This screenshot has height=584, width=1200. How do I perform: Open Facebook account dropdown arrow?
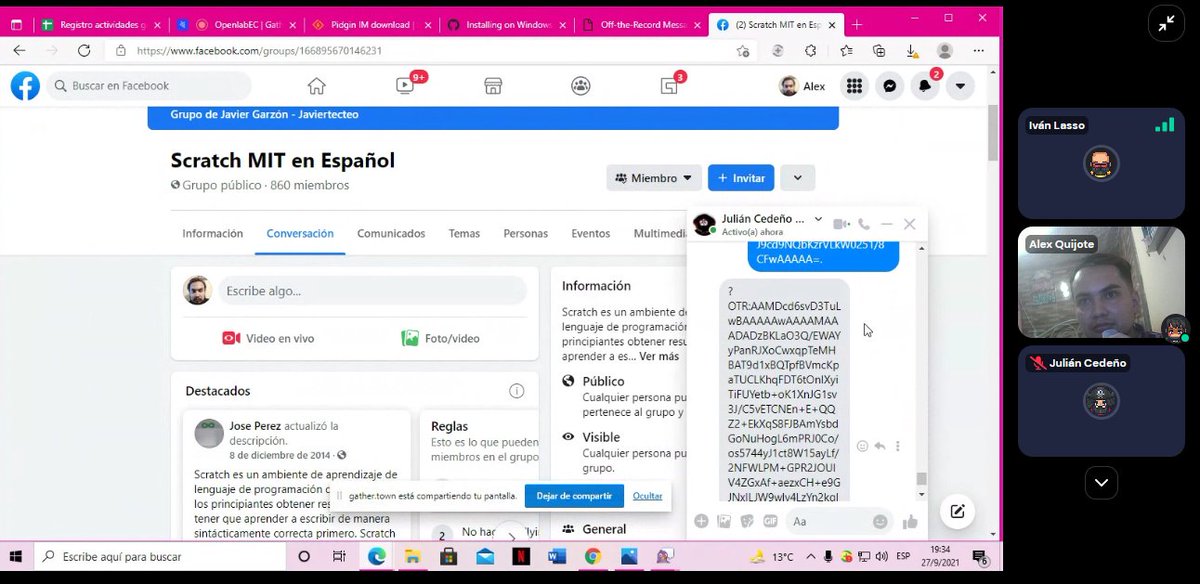pos(960,86)
